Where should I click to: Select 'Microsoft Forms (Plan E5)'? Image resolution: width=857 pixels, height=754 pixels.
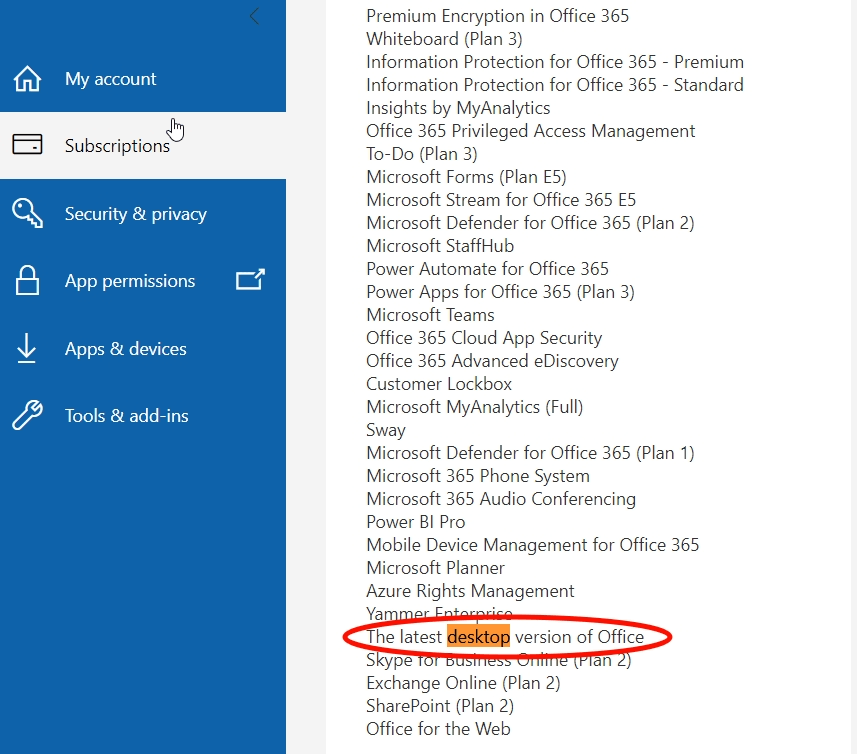466,177
